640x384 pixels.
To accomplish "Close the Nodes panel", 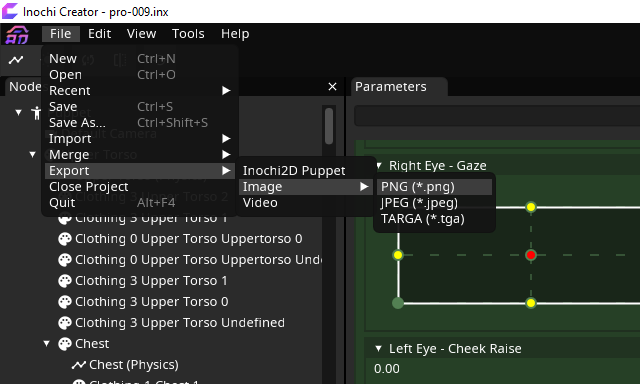I will pos(332,87).
